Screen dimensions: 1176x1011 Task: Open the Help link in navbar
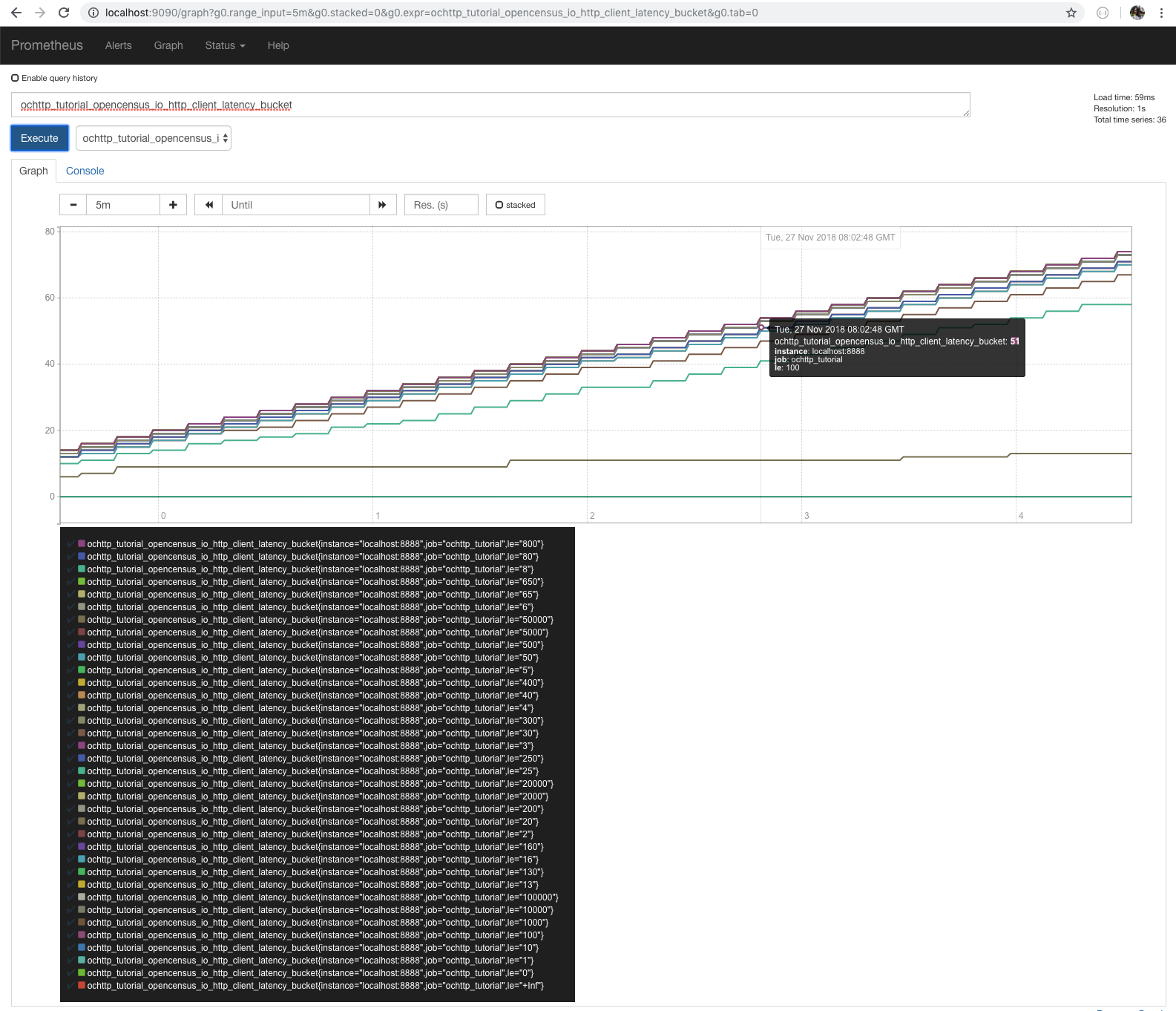pyautogui.click(x=278, y=45)
